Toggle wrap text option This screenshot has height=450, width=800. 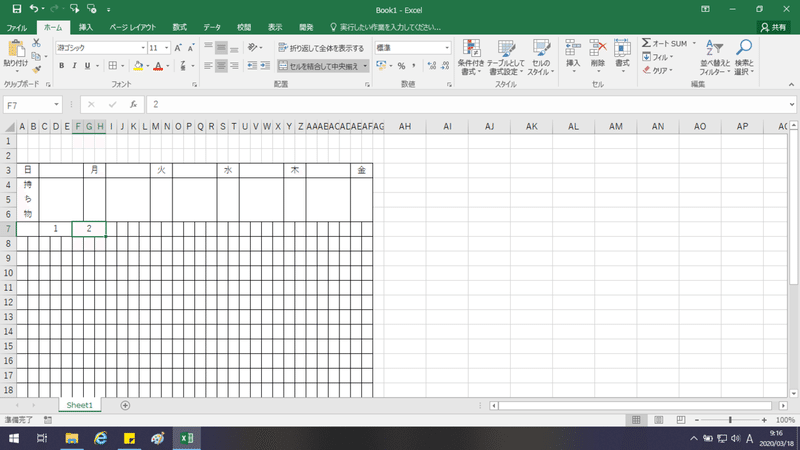point(321,48)
